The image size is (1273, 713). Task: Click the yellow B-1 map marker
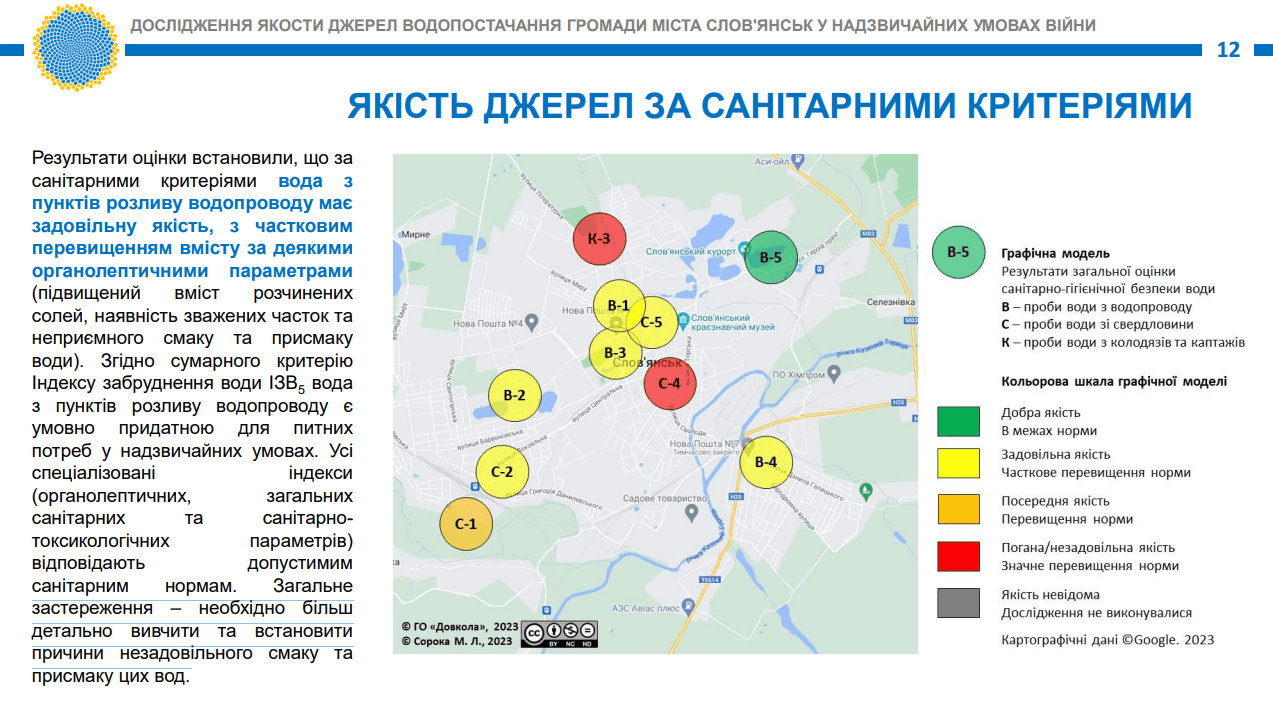(x=619, y=306)
